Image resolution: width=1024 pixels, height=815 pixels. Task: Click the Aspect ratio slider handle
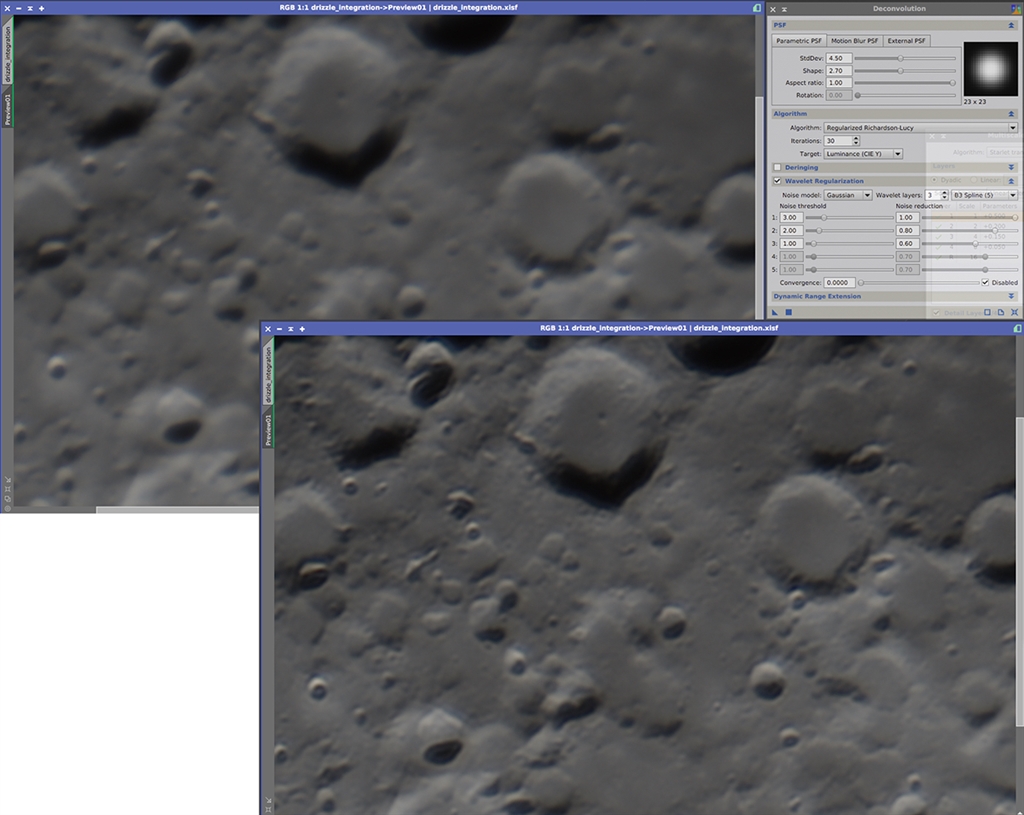pyautogui.click(x=952, y=83)
